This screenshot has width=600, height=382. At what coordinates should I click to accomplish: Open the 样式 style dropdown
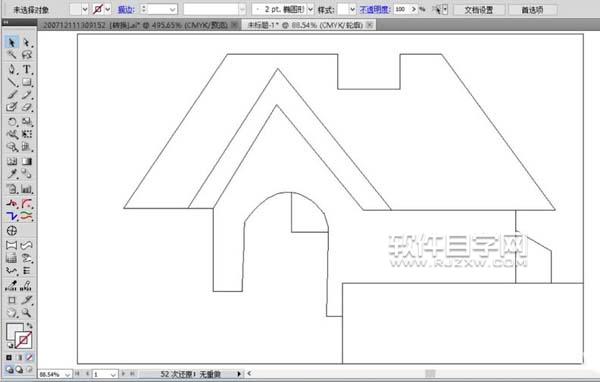(x=352, y=9)
